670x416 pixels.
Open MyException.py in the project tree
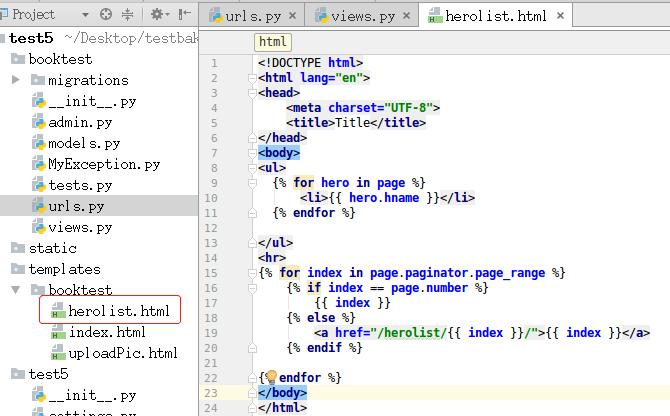pyautogui.click(x=104, y=164)
